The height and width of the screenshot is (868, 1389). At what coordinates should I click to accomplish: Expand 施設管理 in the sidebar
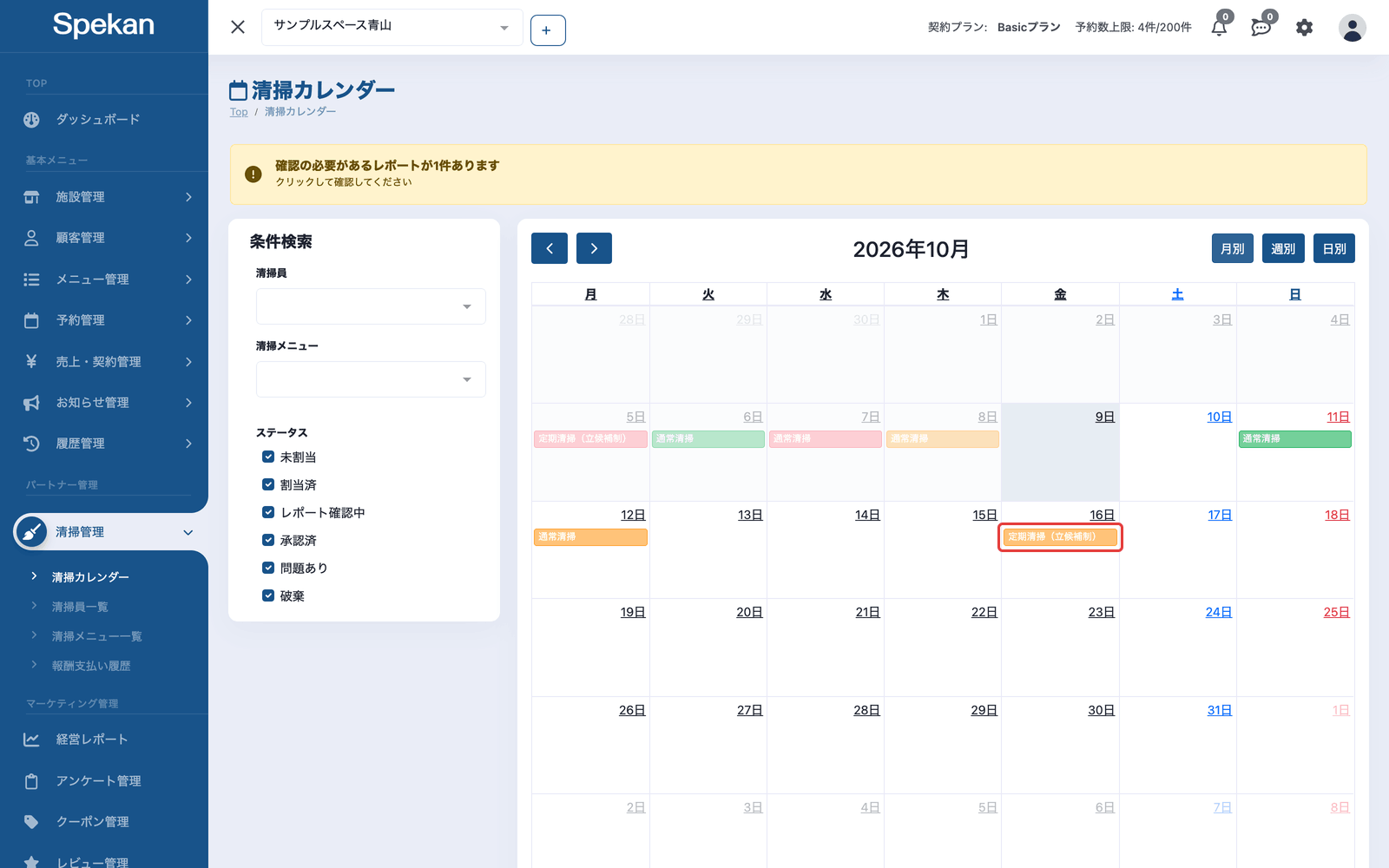tap(104, 197)
